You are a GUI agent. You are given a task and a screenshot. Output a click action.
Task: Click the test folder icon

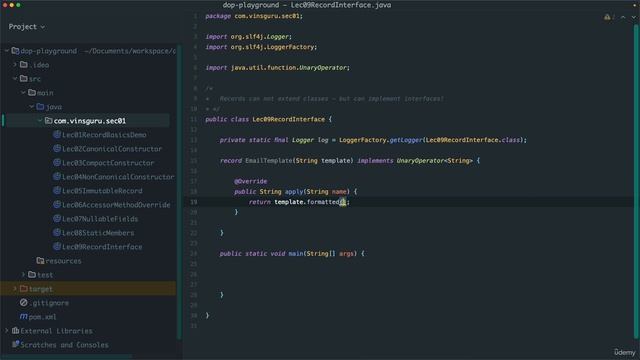coord(32,275)
